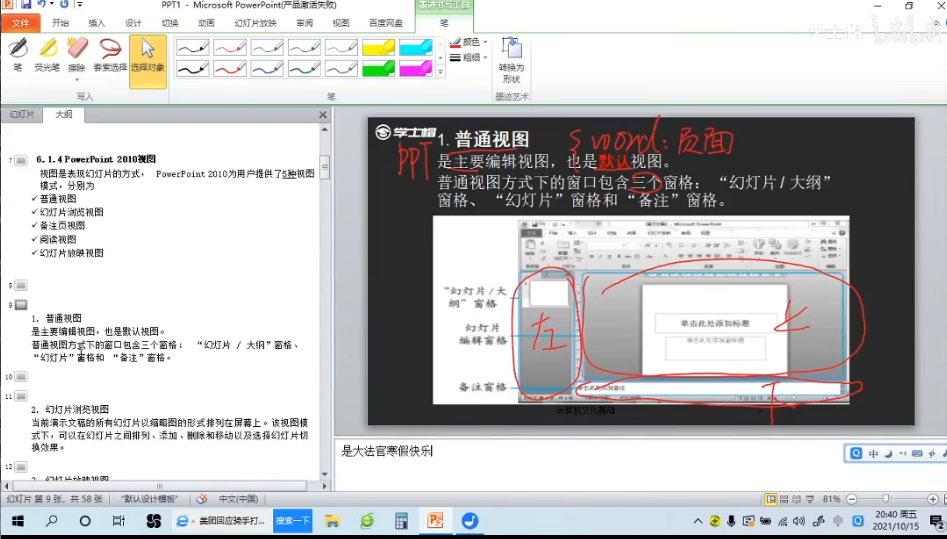Open the 审阅 review tab

click(x=304, y=23)
